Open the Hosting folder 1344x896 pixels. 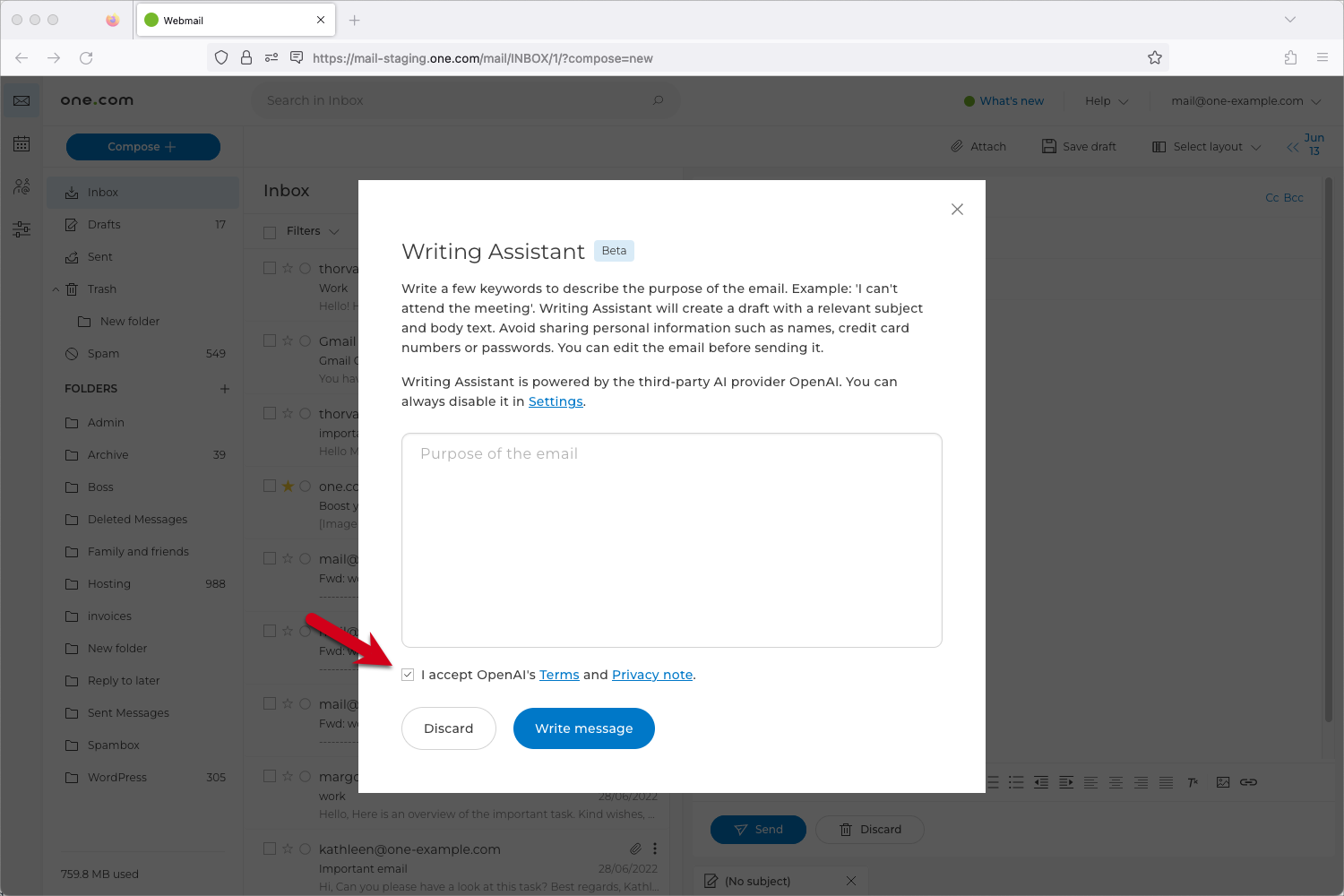pyautogui.click(x=143, y=584)
